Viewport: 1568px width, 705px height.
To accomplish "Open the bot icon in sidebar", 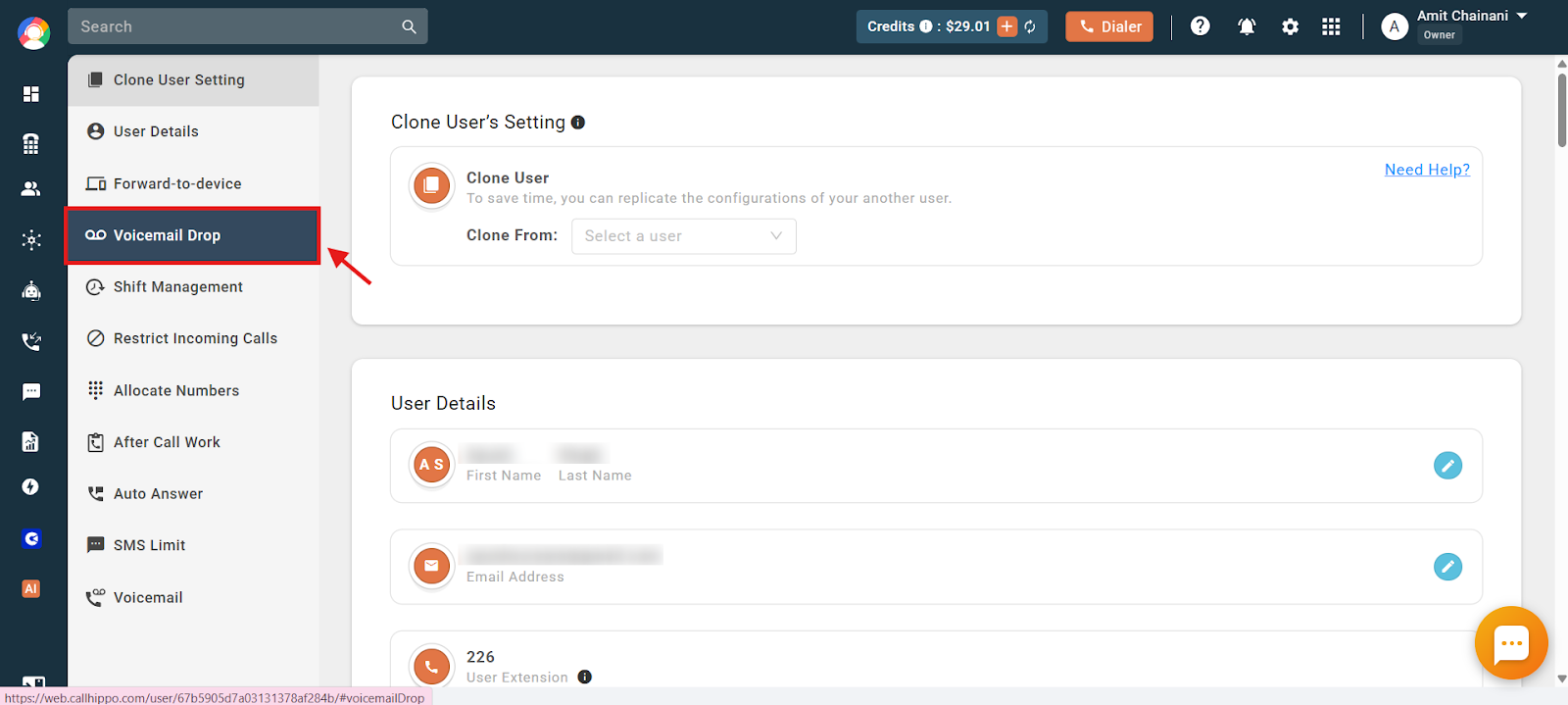I will tap(31, 290).
